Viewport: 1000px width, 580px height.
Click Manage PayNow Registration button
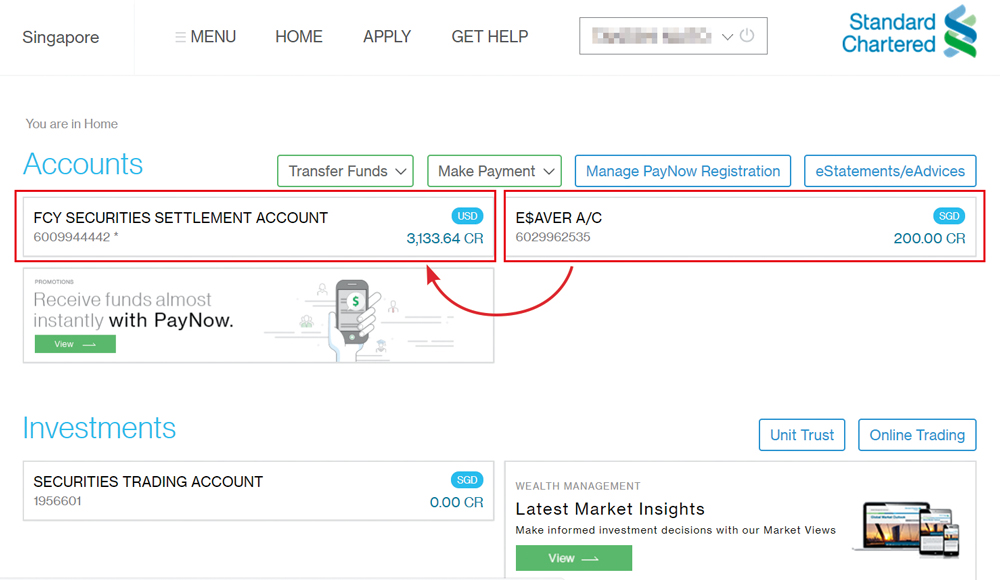point(683,171)
